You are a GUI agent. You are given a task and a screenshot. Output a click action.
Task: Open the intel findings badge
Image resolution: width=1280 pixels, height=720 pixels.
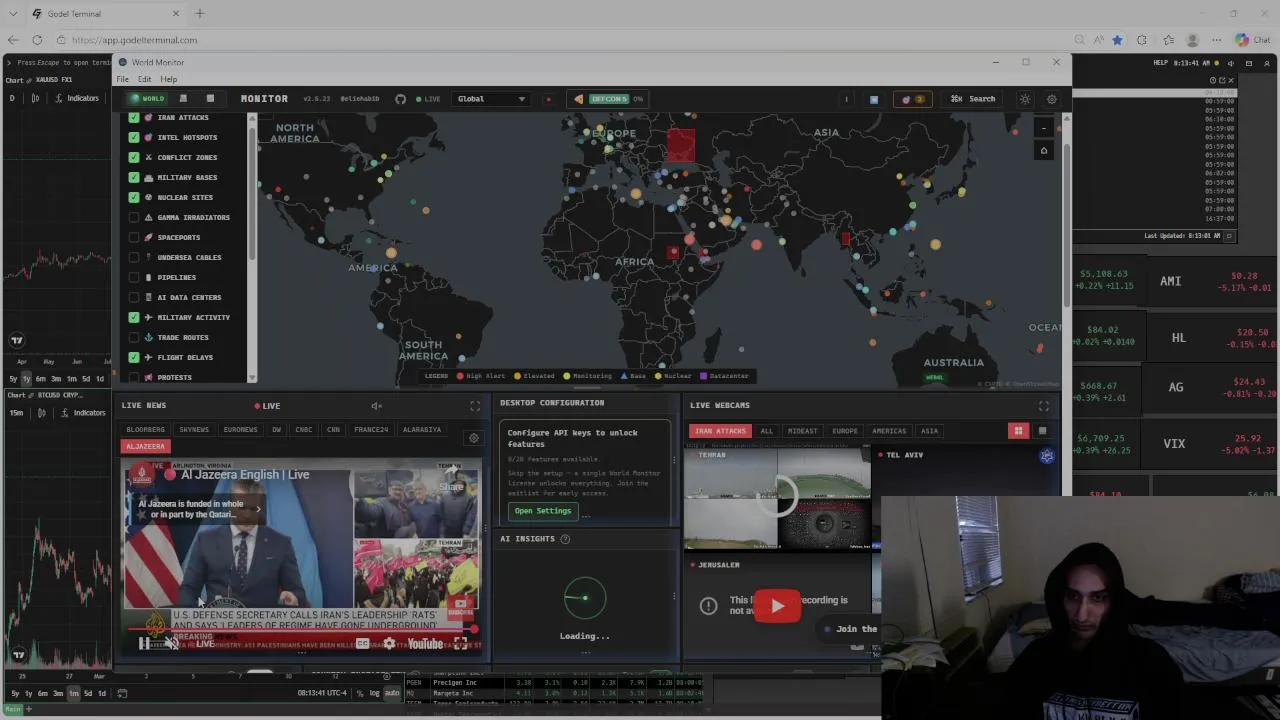pyautogui.click(x=912, y=99)
